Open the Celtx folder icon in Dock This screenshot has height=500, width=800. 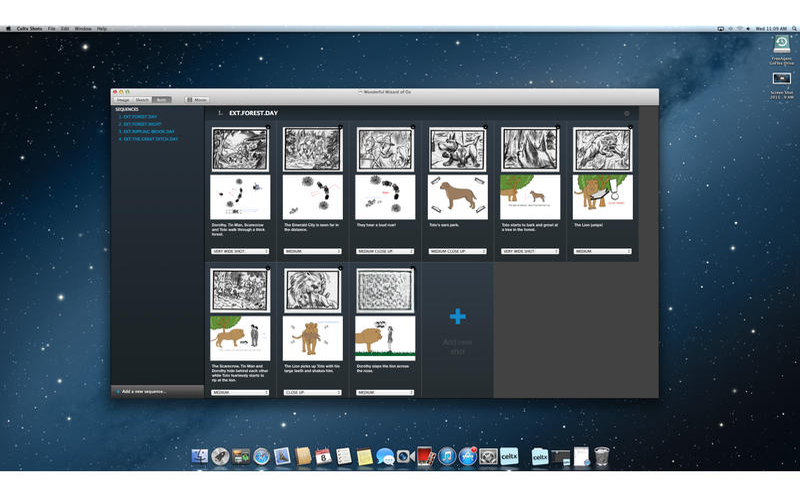point(540,456)
